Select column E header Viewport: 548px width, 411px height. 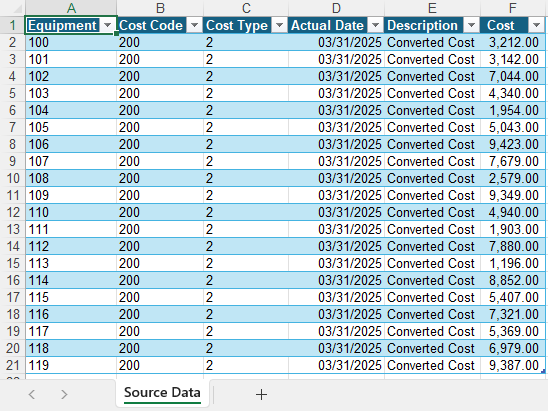432,8
